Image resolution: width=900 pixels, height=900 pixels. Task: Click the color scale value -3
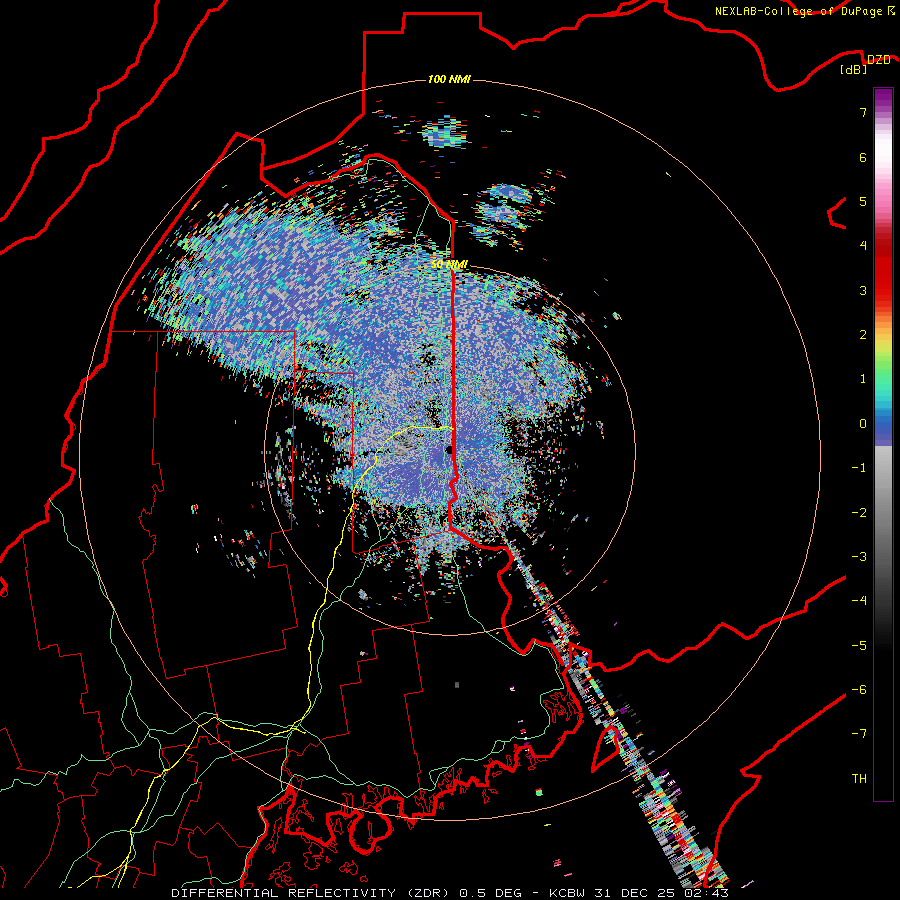coord(859,557)
